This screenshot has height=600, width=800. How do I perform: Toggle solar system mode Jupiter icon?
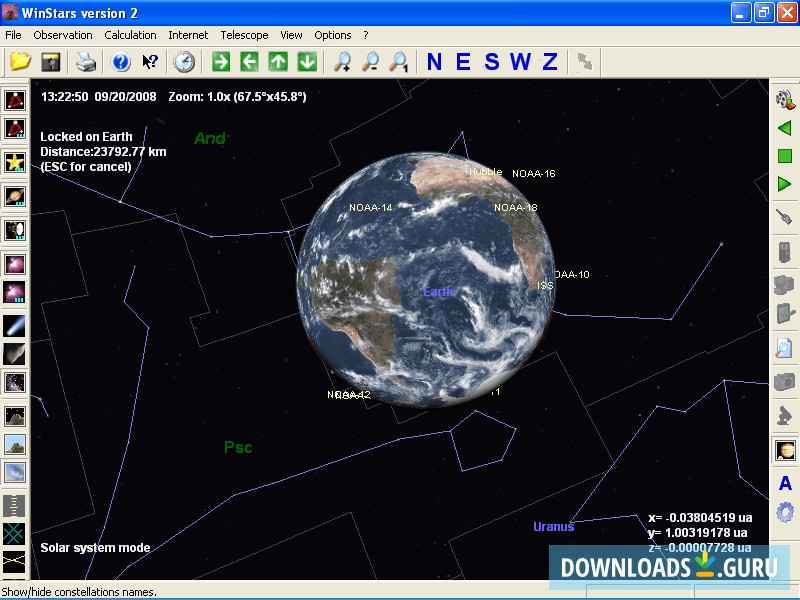point(785,449)
